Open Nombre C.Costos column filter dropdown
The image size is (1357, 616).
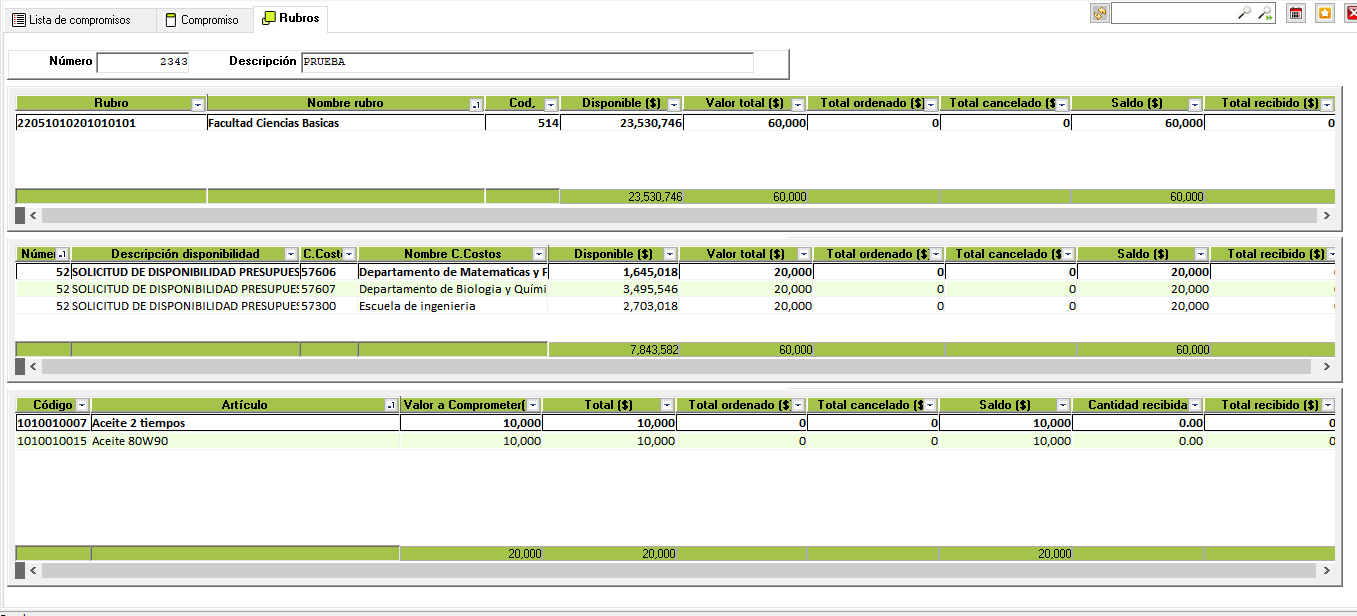(539, 255)
